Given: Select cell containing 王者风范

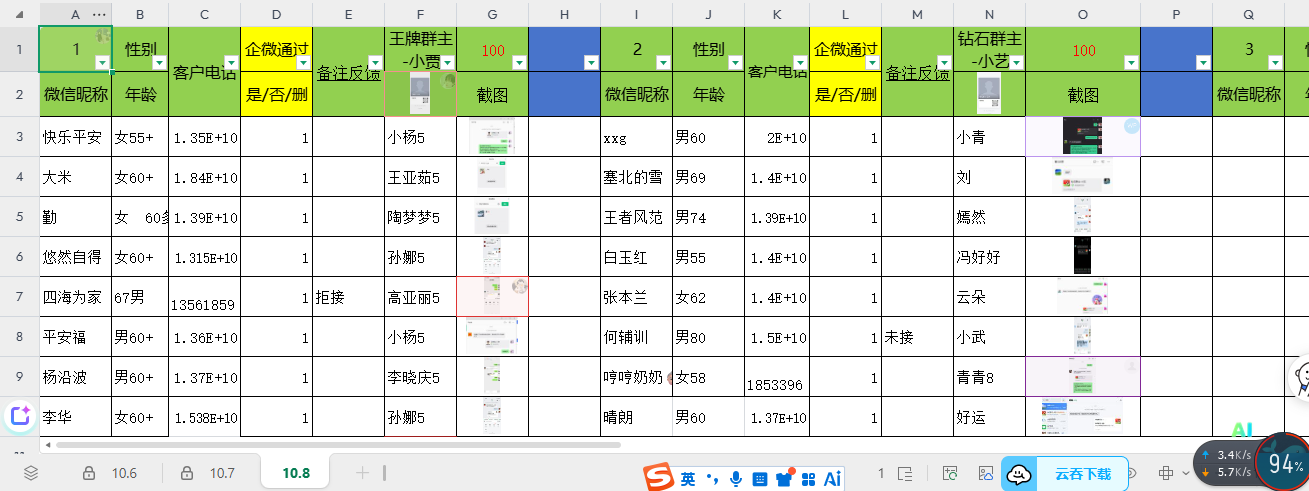Looking at the screenshot, I should [636, 217].
